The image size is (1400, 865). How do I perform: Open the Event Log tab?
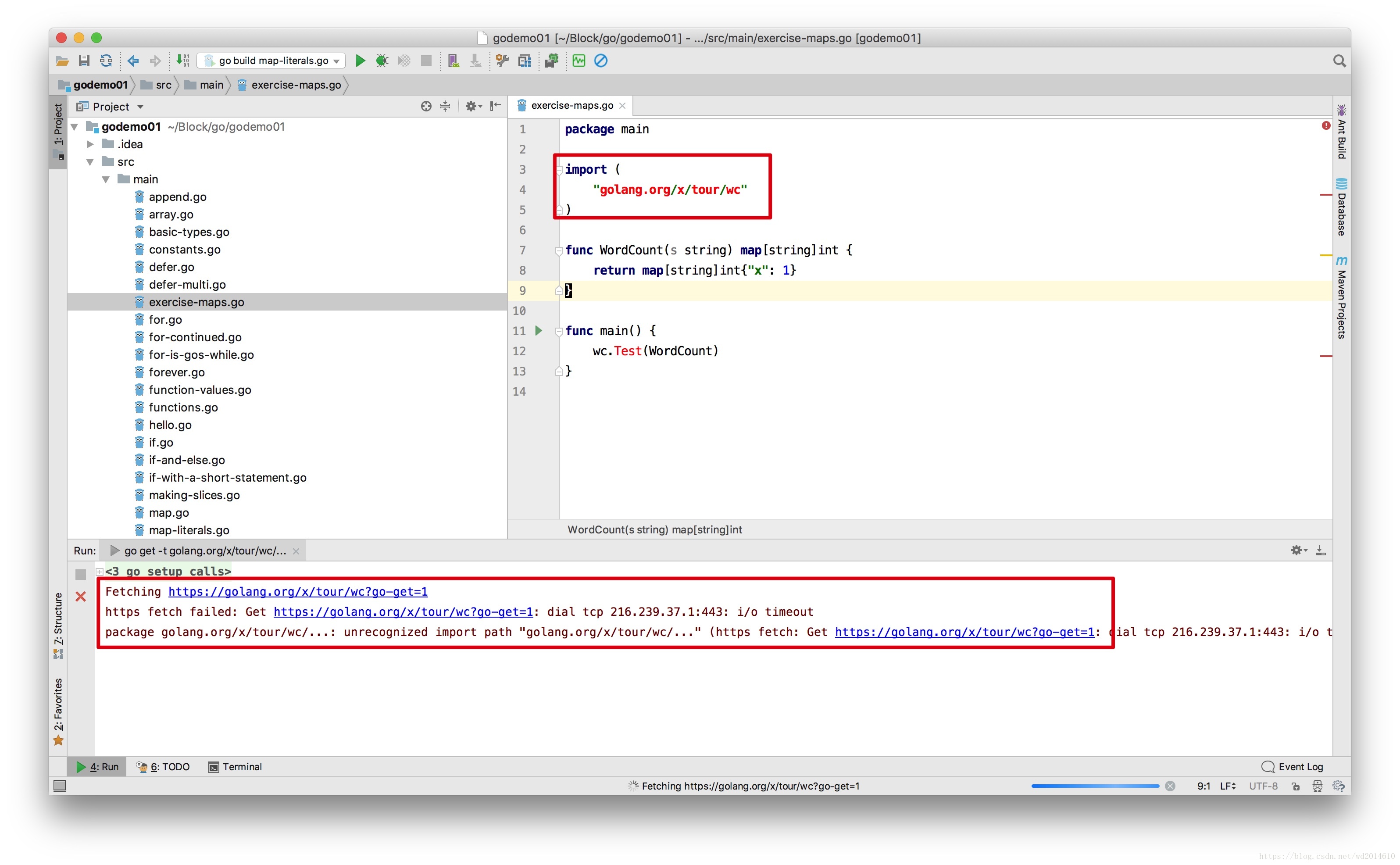tap(1293, 767)
